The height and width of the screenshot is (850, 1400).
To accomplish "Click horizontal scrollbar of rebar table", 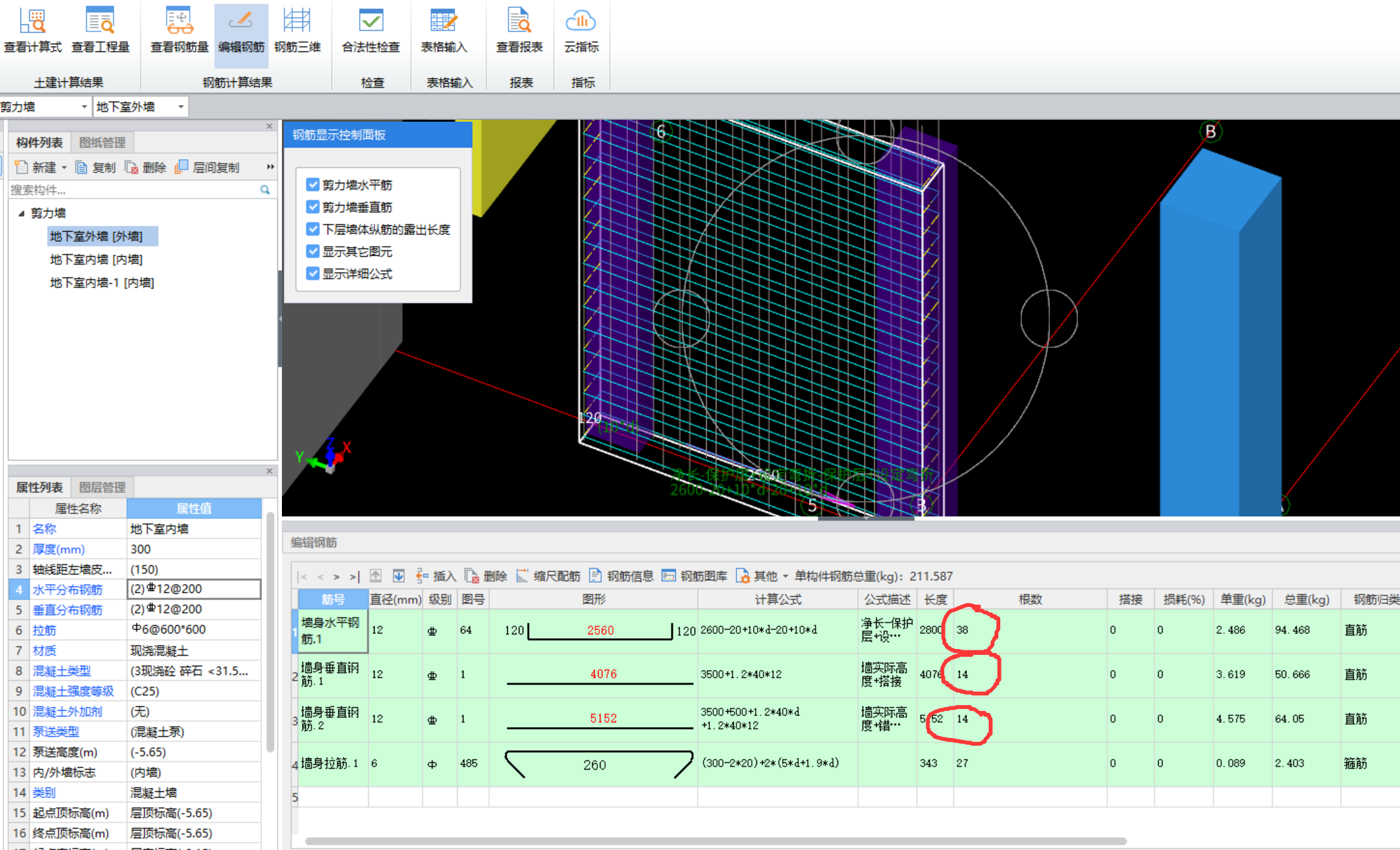I will 715,841.
